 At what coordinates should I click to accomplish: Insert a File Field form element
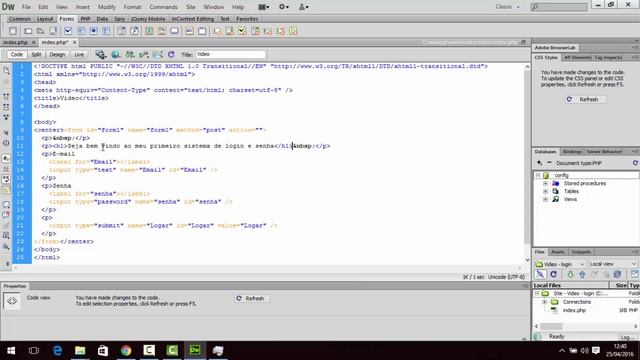point(162,31)
